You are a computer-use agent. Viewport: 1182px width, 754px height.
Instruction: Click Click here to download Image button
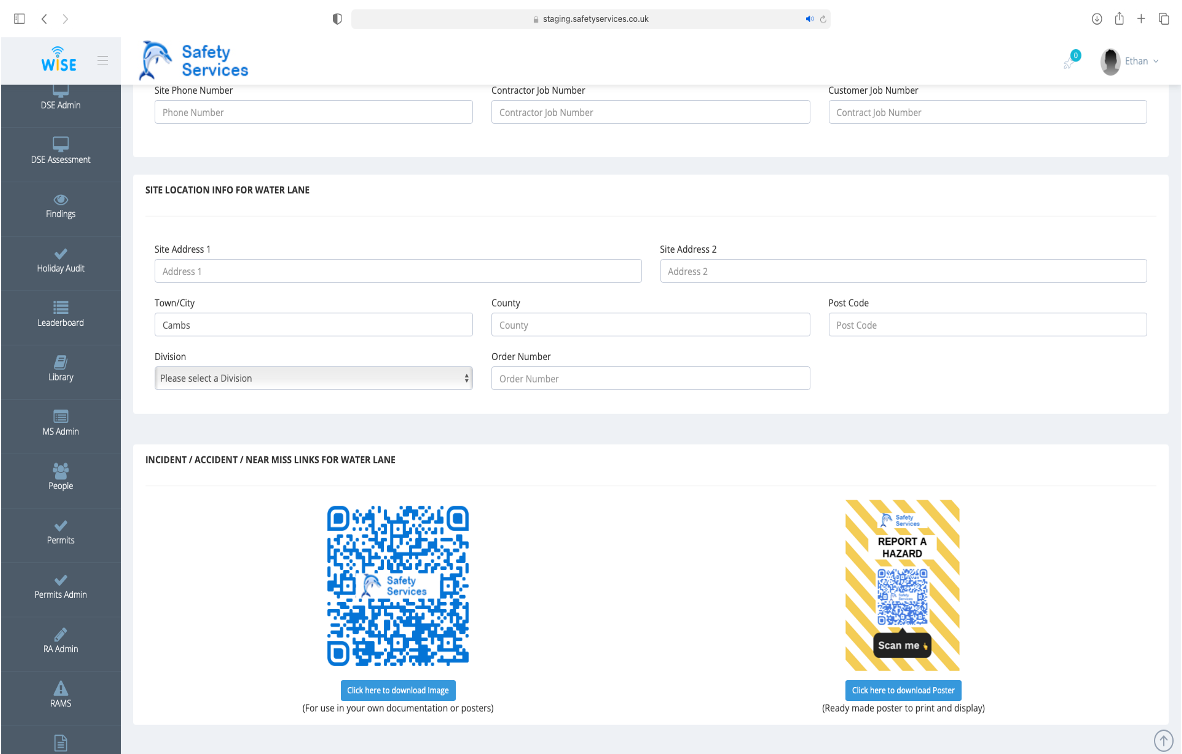click(x=398, y=690)
